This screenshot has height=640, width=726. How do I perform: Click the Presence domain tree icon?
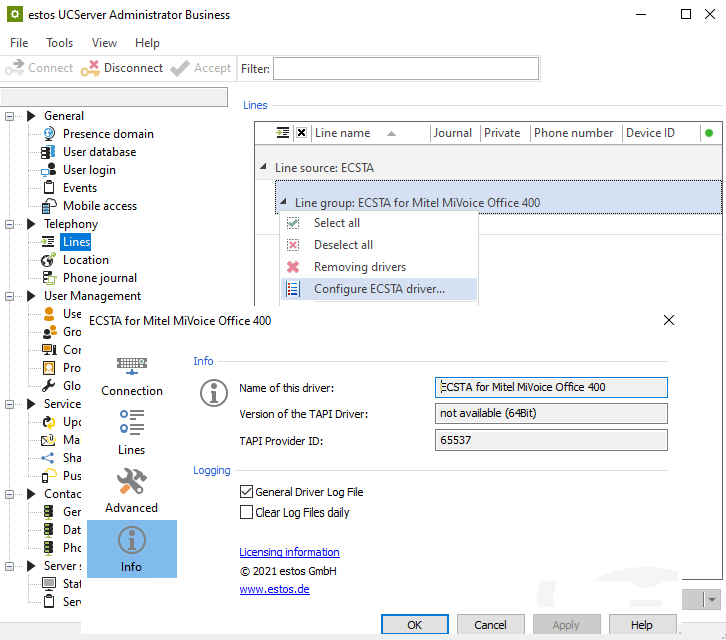tap(48, 134)
